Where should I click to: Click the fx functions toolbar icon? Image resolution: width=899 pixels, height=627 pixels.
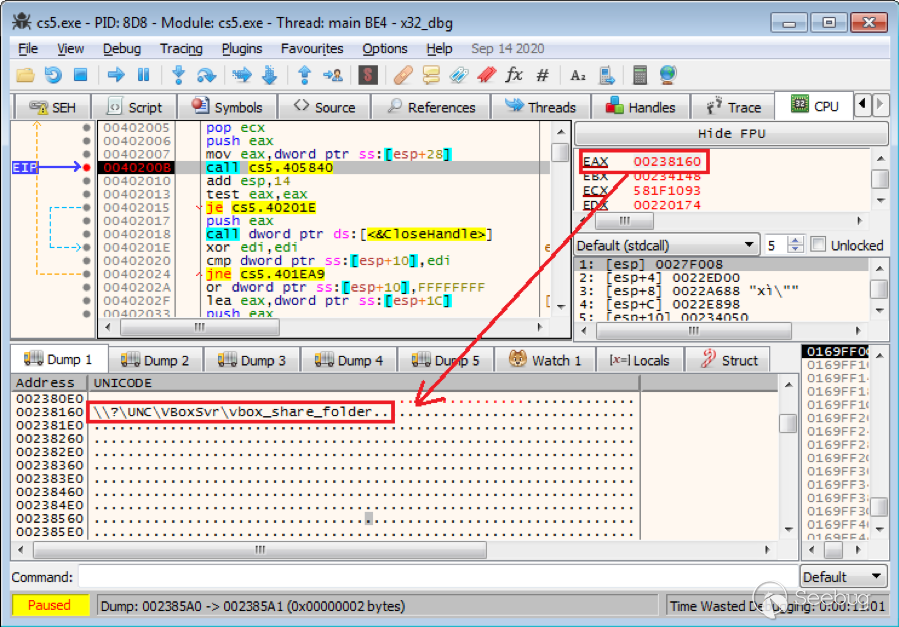click(x=514, y=75)
